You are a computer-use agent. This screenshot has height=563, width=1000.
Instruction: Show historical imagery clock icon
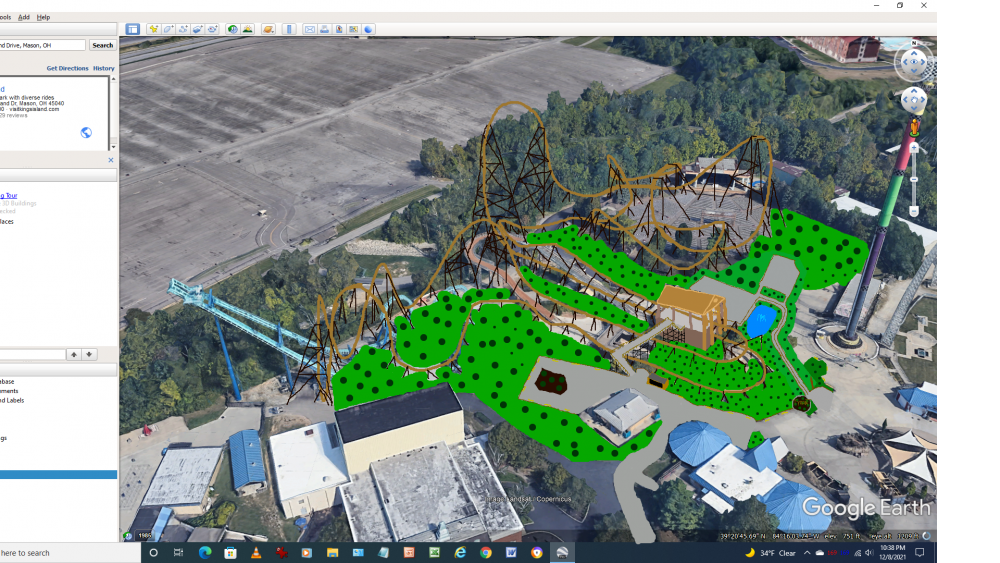[x=233, y=29]
